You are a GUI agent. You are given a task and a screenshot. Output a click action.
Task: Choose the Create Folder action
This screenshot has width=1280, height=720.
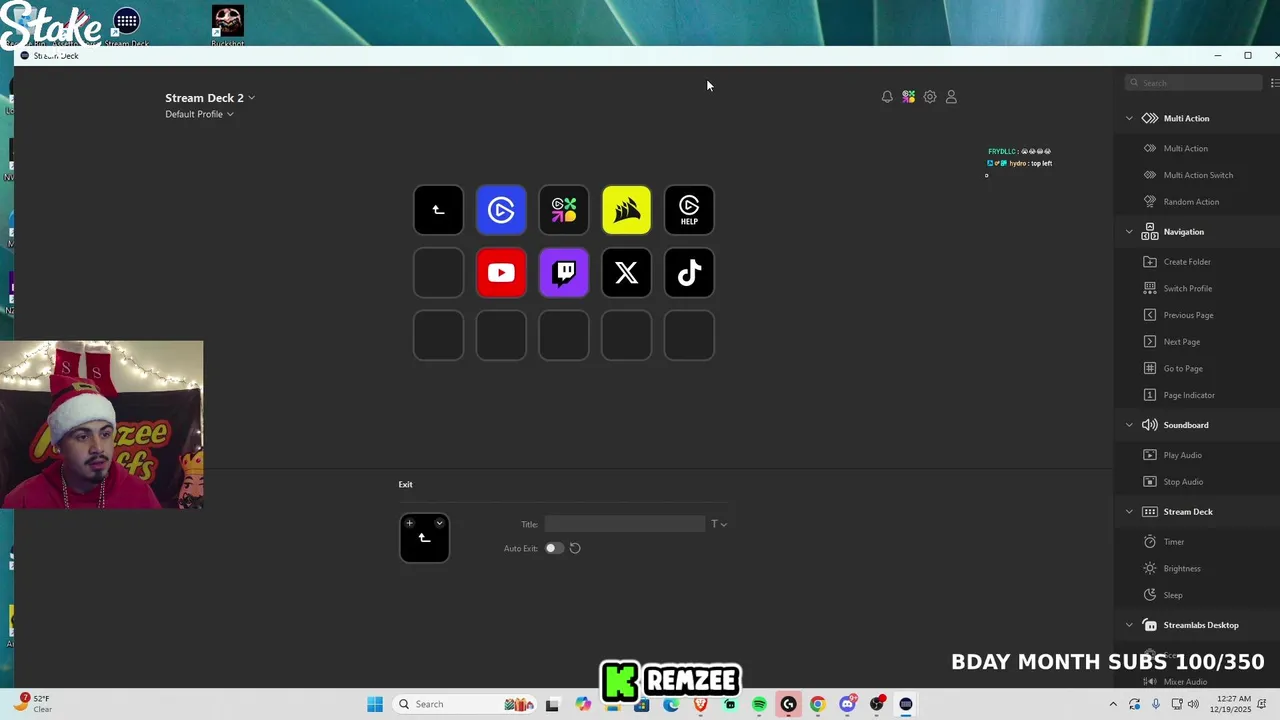click(1187, 262)
